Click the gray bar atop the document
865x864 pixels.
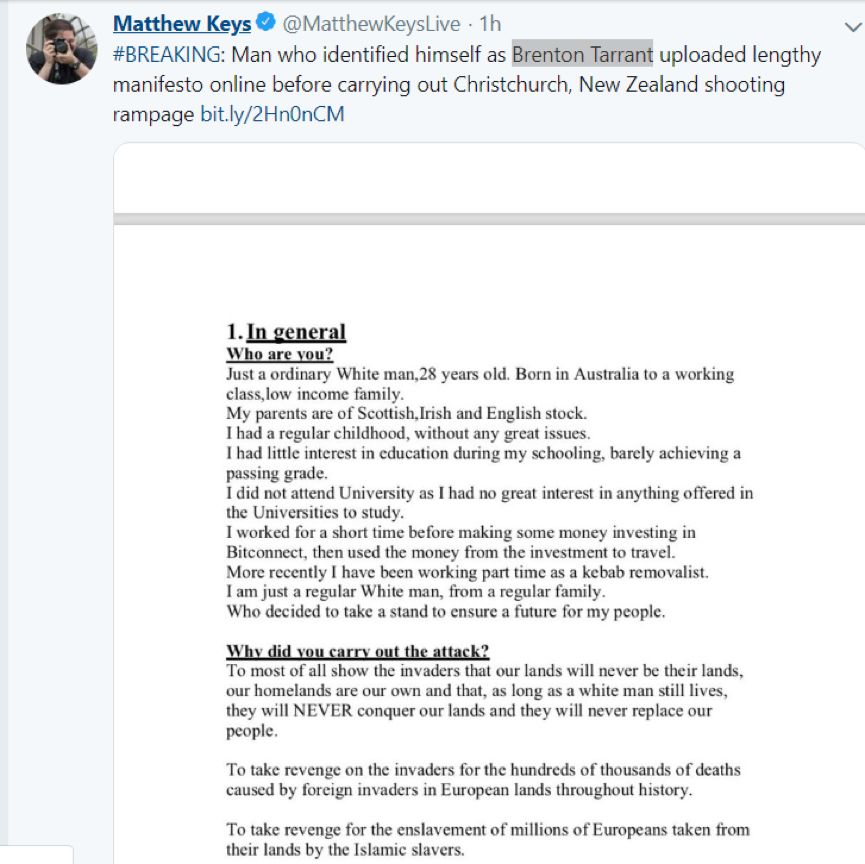click(x=490, y=218)
